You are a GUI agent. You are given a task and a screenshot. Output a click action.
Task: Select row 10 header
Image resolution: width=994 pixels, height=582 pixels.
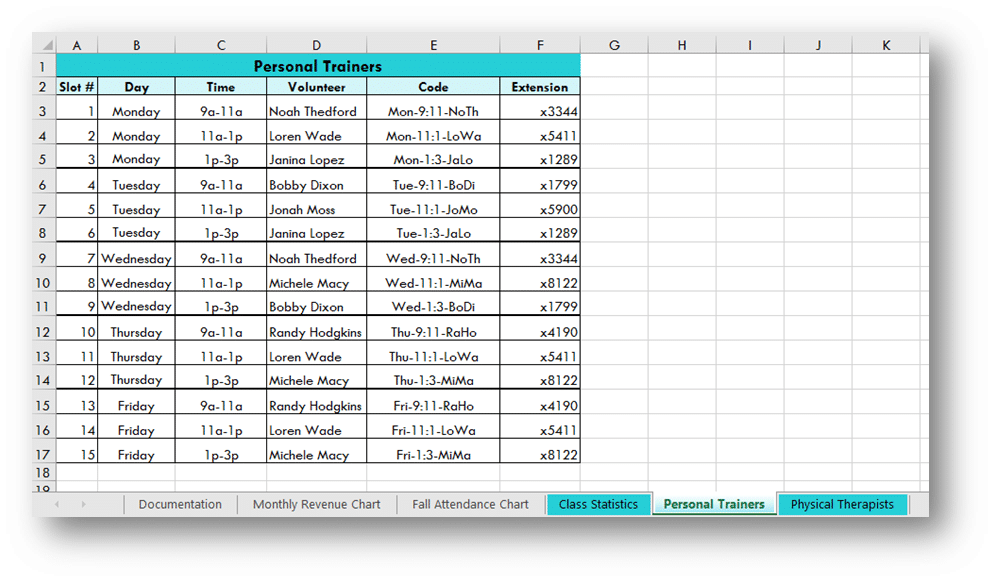coord(42,283)
